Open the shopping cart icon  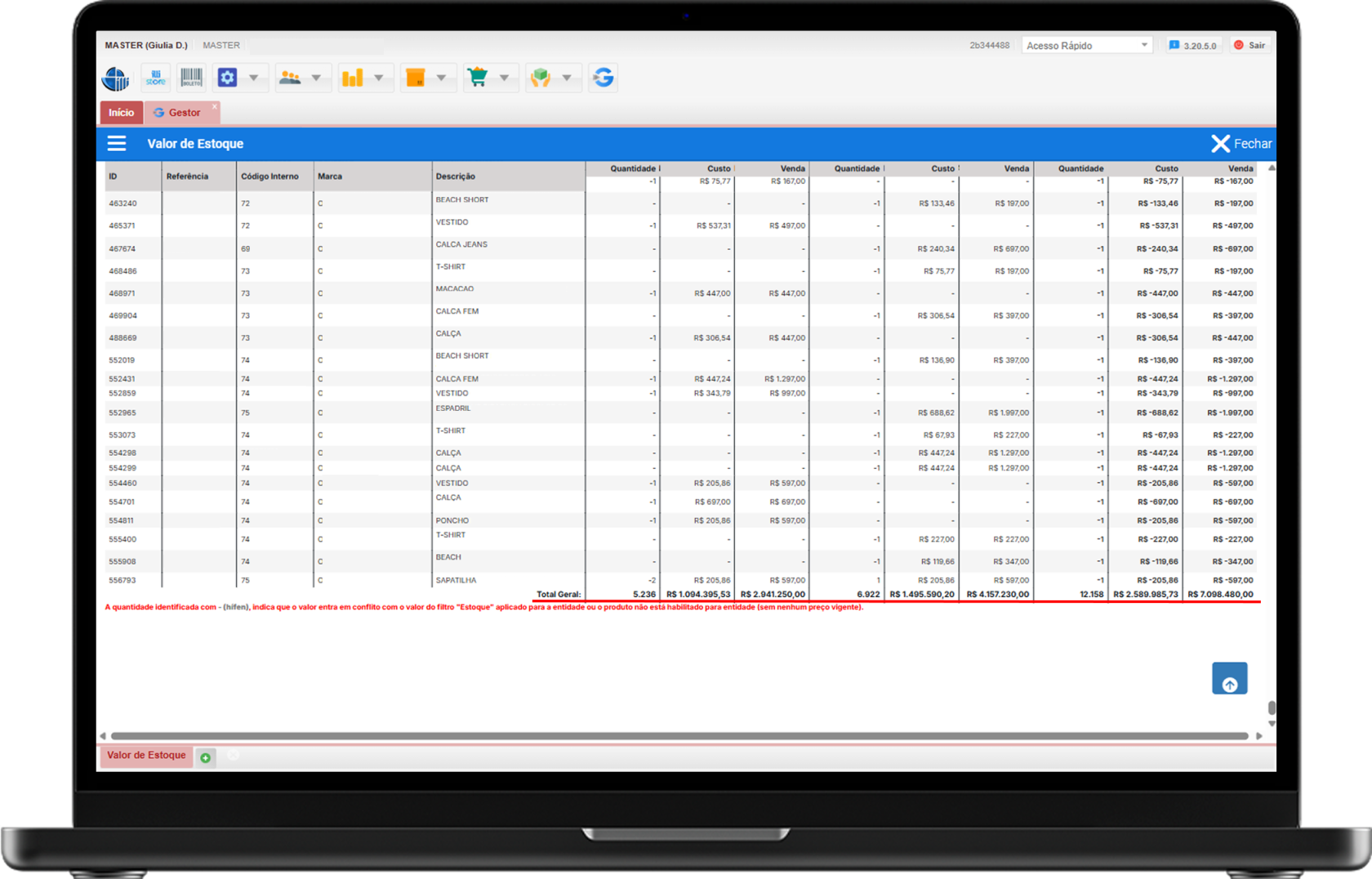coord(478,78)
